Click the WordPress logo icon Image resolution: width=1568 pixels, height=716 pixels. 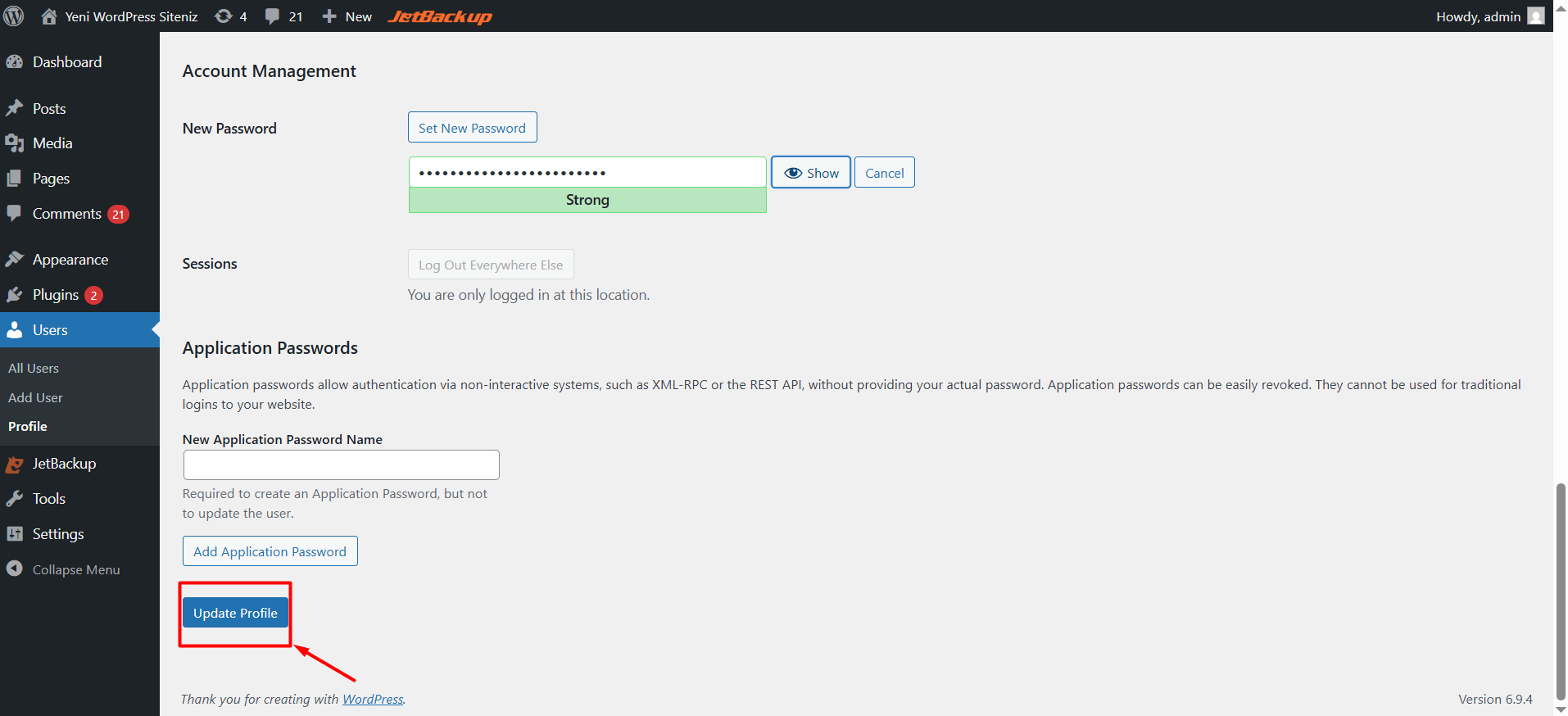pyautogui.click(x=14, y=16)
